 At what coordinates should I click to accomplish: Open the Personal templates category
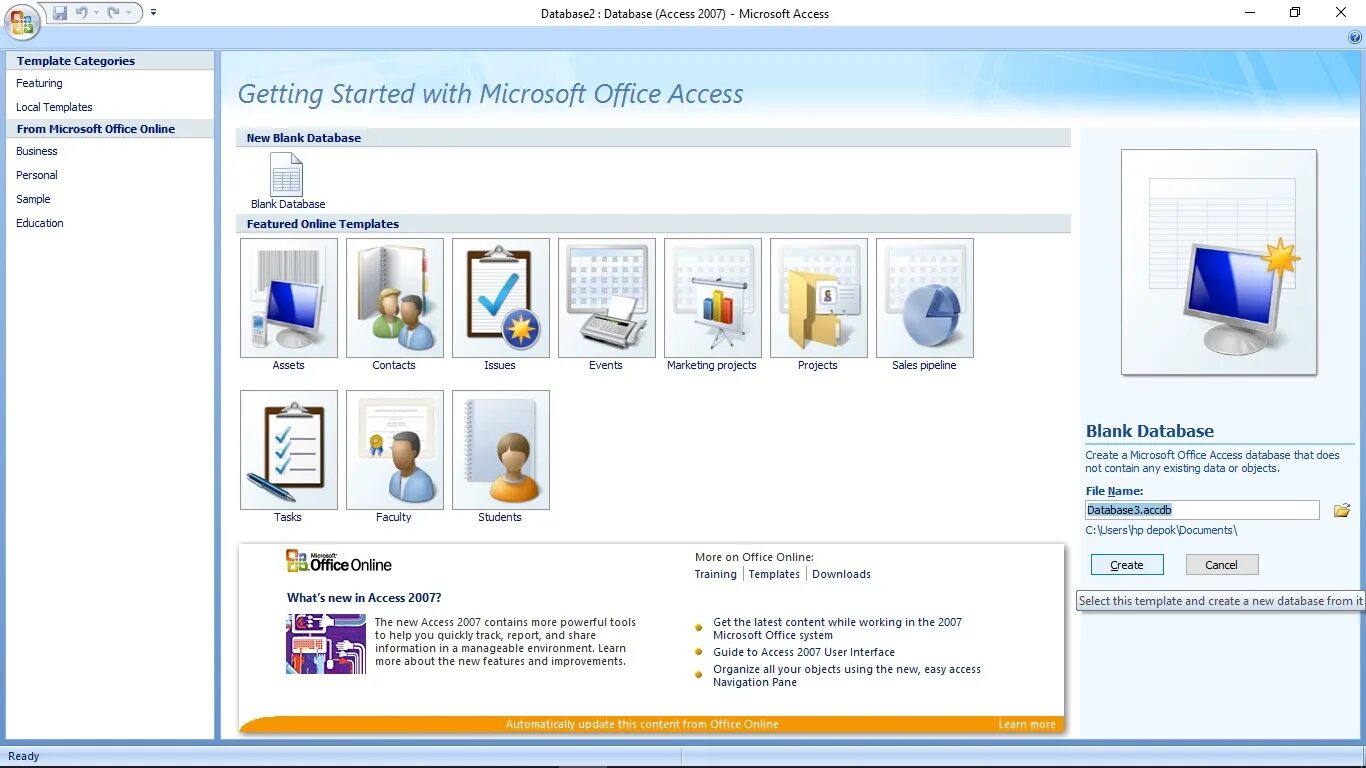(x=37, y=175)
